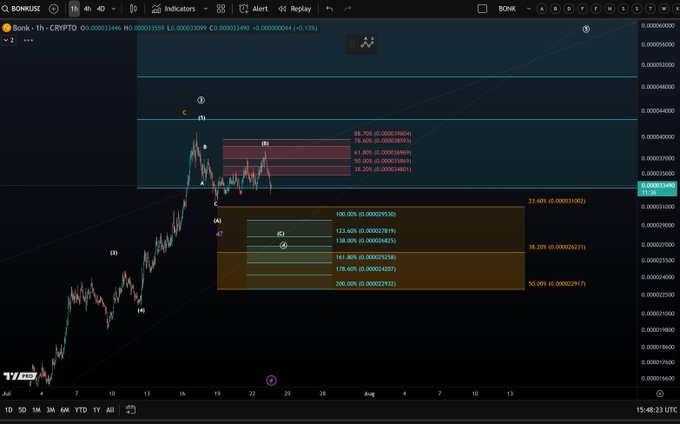Click the 100.00% (0.000029530) extension label
Screen dimensions: 680x424
pyautogui.click(x=366, y=214)
